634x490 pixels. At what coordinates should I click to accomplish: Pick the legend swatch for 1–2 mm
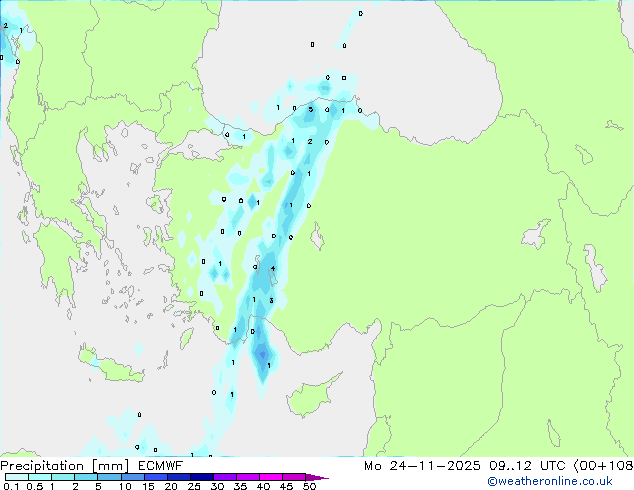tap(63, 477)
